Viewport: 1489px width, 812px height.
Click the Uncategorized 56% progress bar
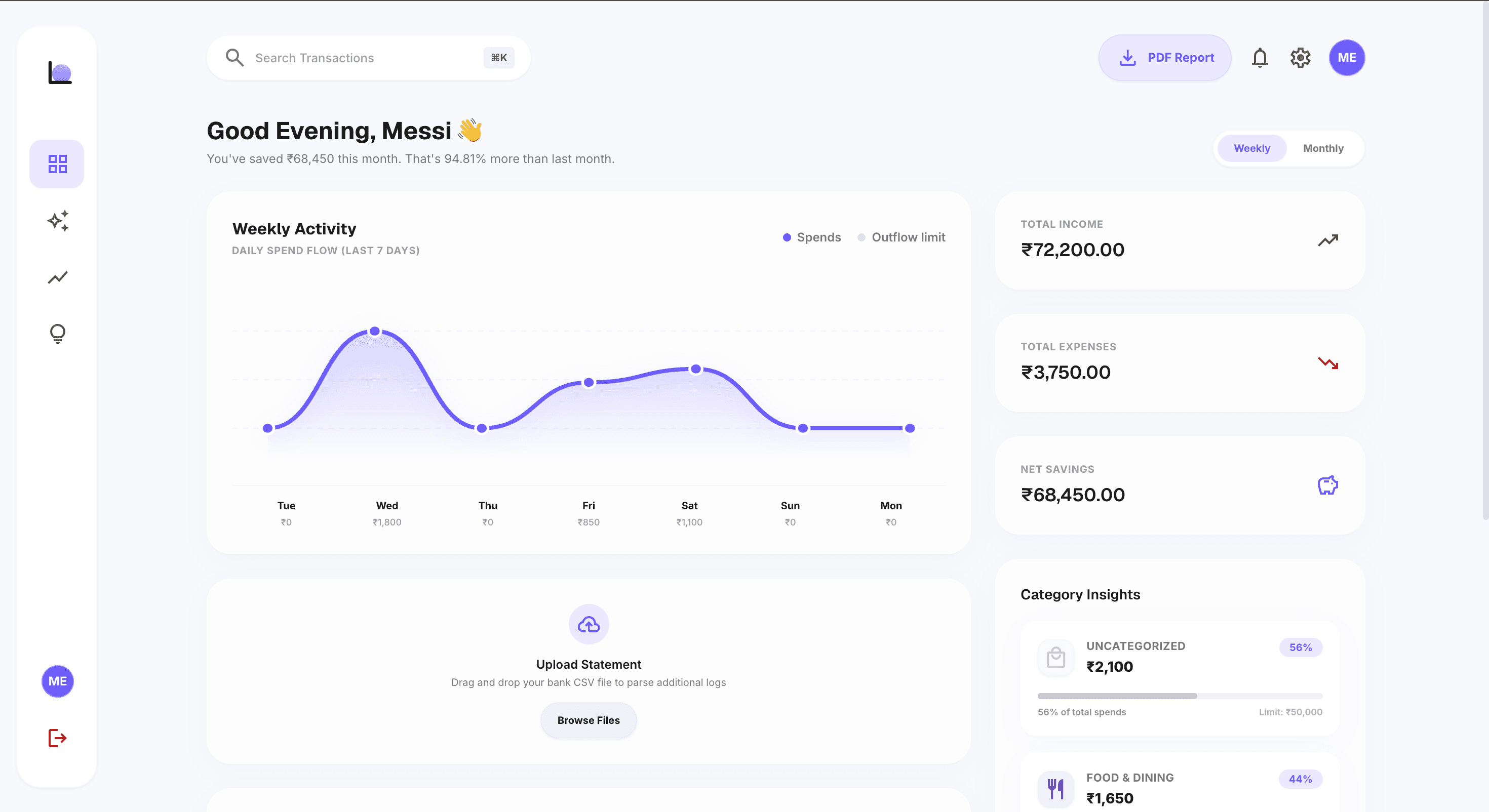[1180, 696]
